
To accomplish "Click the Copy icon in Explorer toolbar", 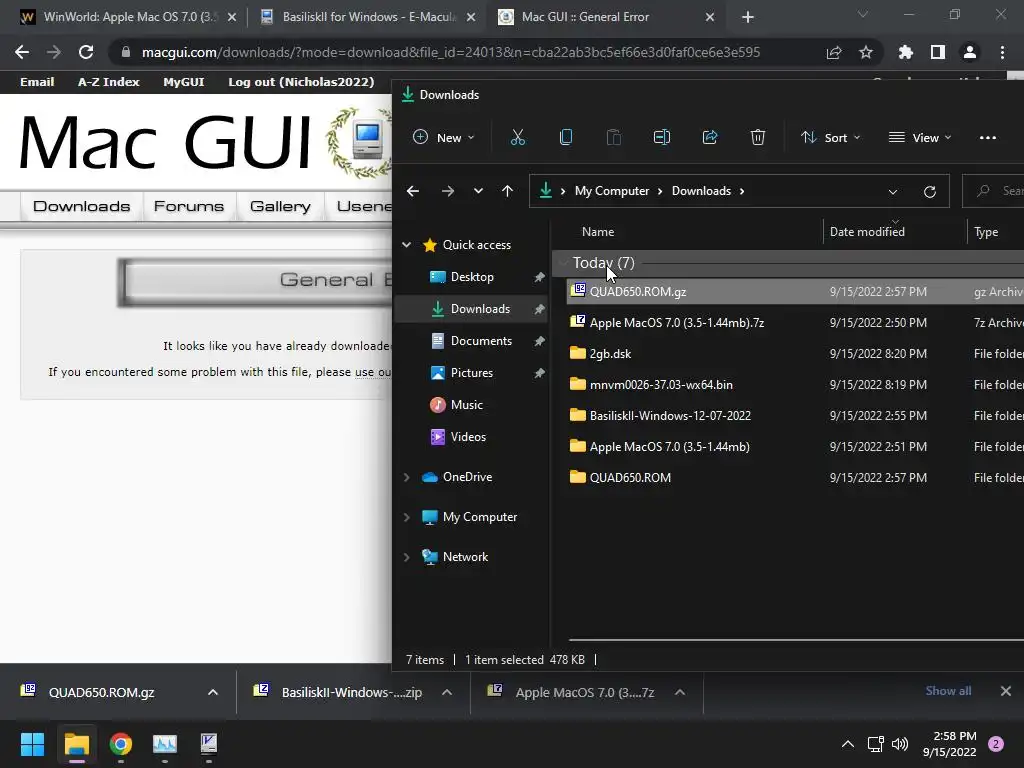I will pos(566,137).
